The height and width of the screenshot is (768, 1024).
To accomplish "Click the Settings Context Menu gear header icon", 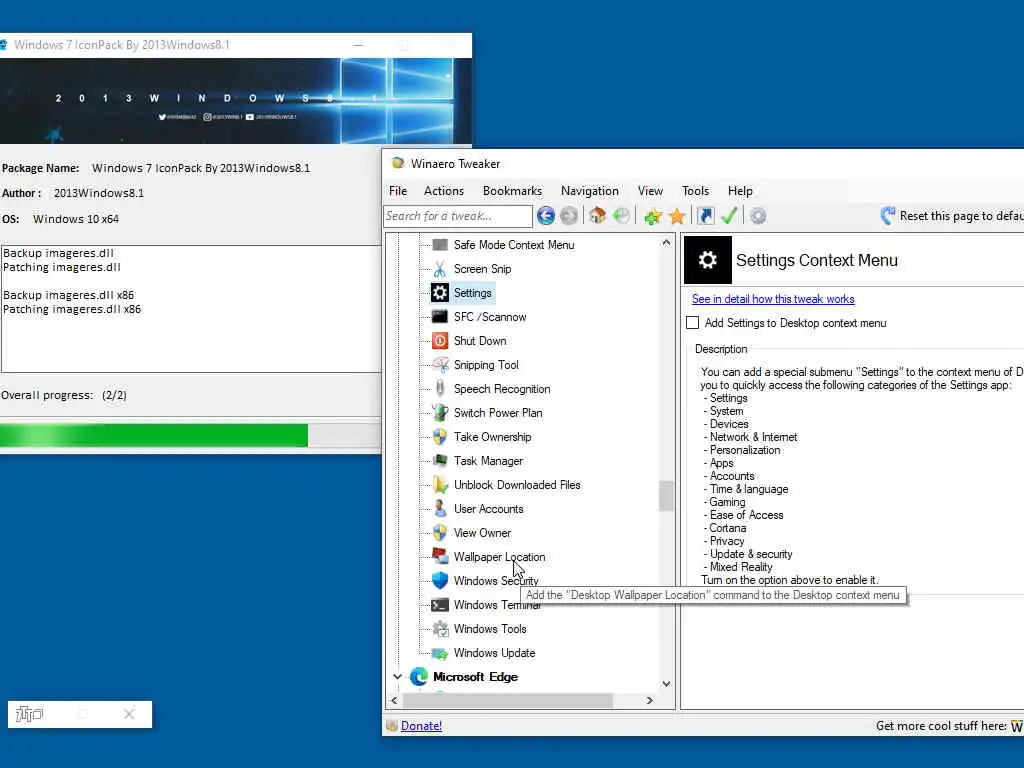I will click(707, 260).
